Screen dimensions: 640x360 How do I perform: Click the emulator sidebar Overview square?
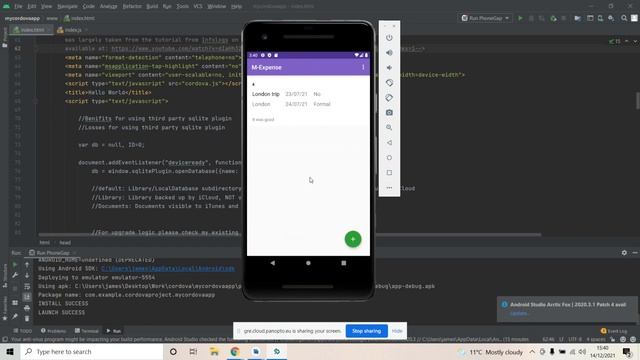pyautogui.click(x=389, y=173)
